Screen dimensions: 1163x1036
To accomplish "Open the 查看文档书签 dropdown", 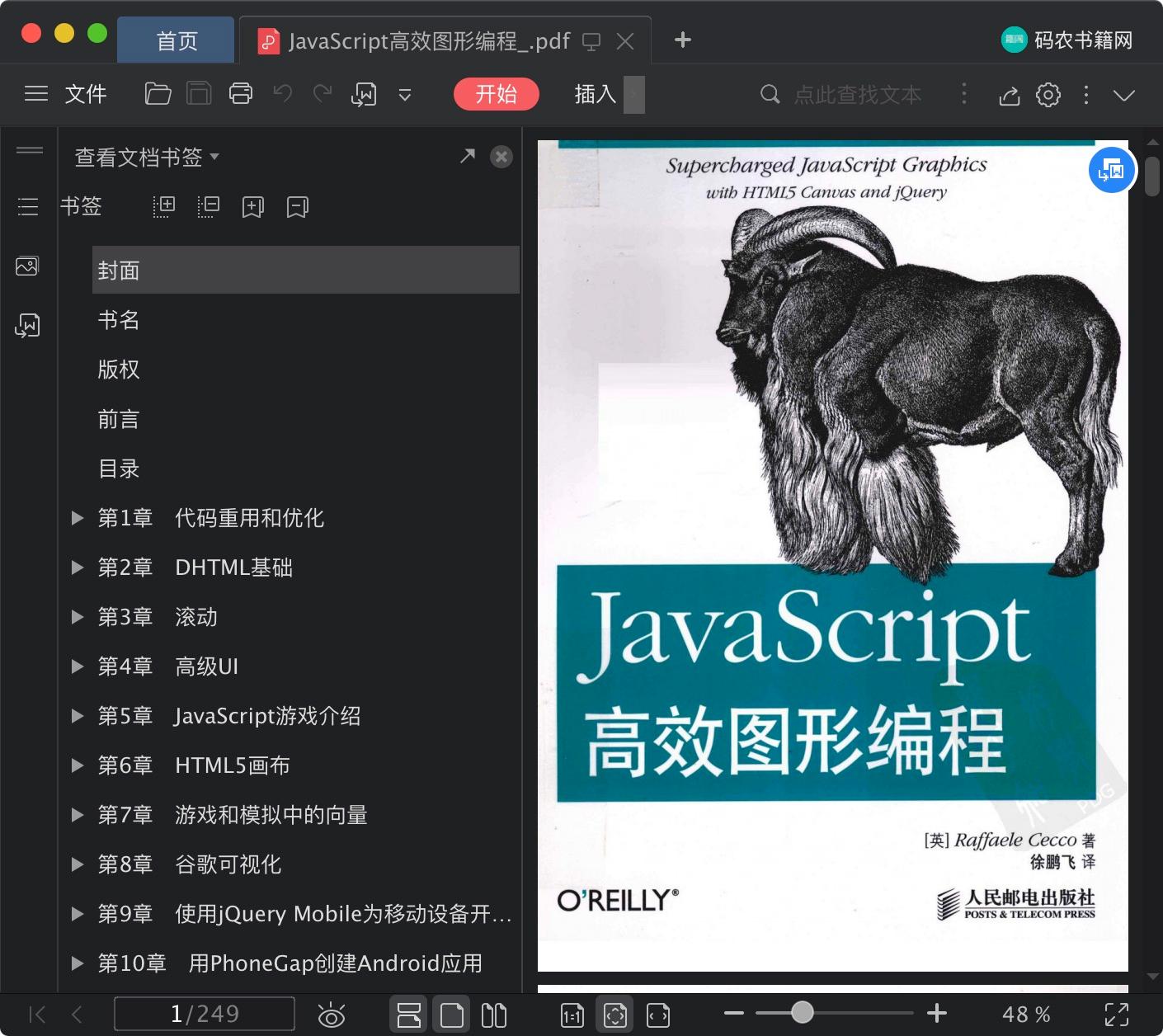I will [x=147, y=157].
